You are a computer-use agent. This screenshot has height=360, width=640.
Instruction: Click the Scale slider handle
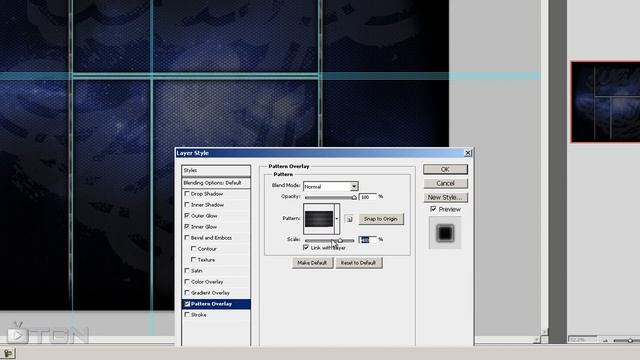click(x=340, y=240)
